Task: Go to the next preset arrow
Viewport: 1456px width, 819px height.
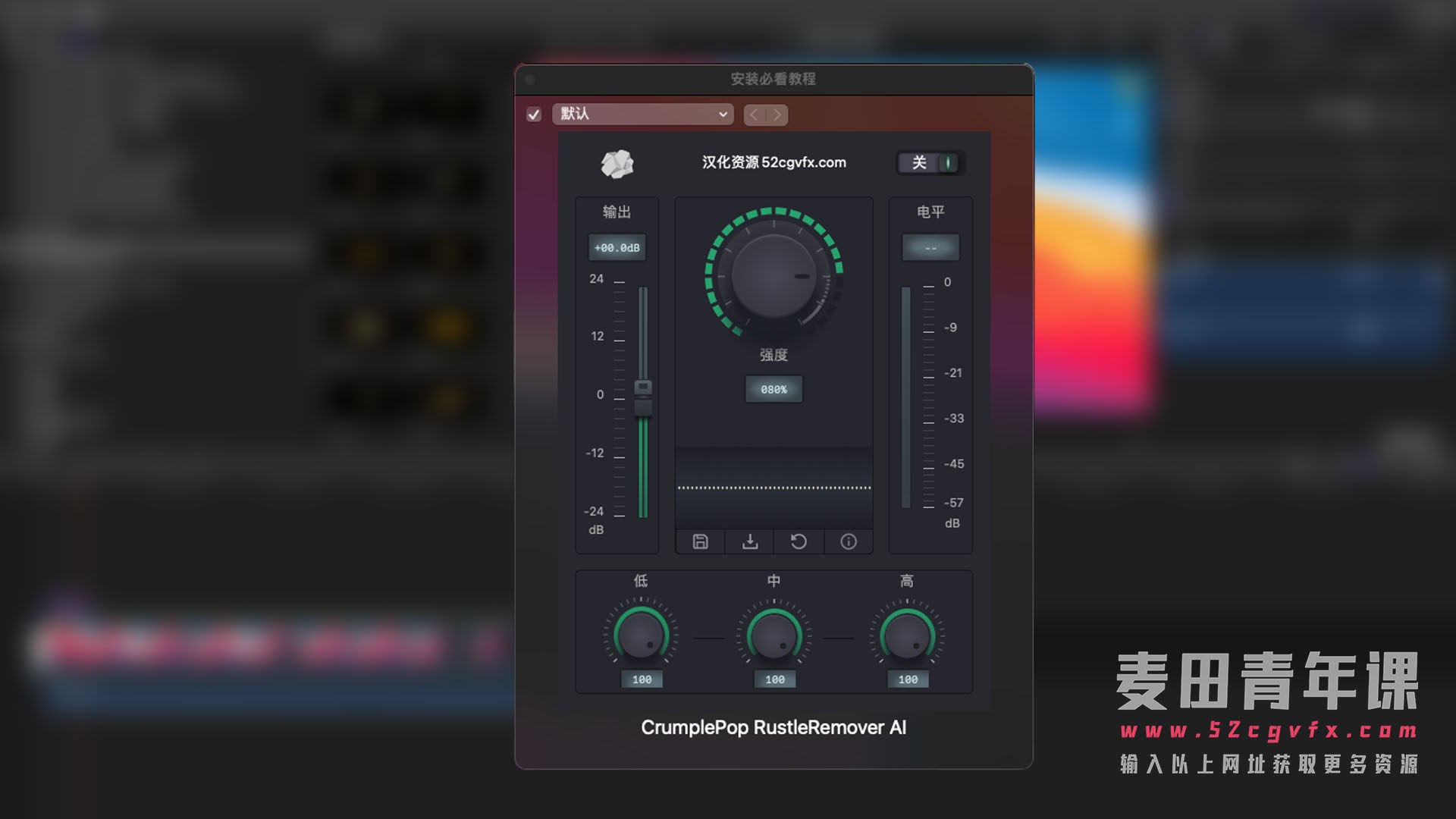Action: click(777, 115)
